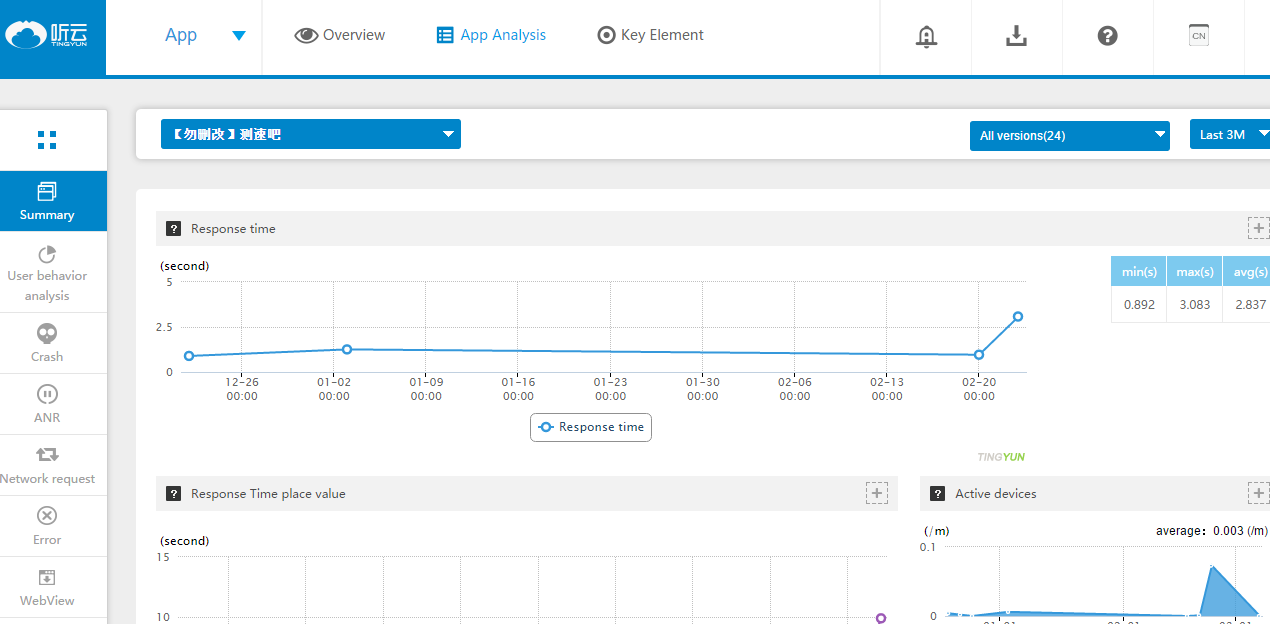Open Network request in sidebar
The height and width of the screenshot is (624, 1270).
coord(47,465)
